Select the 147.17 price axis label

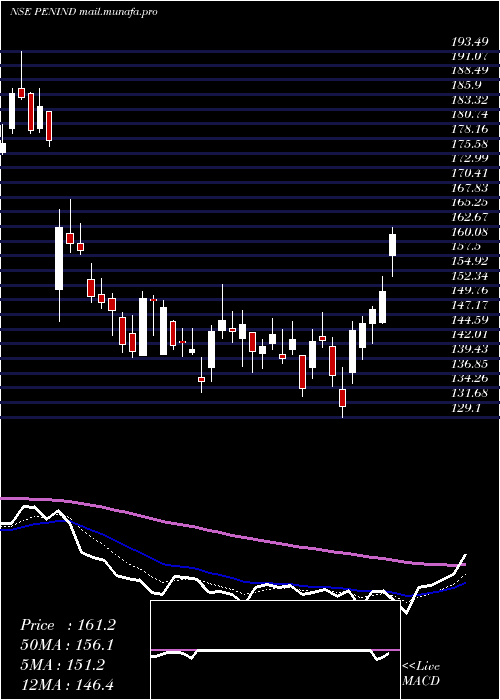click(x=469, y=305)
